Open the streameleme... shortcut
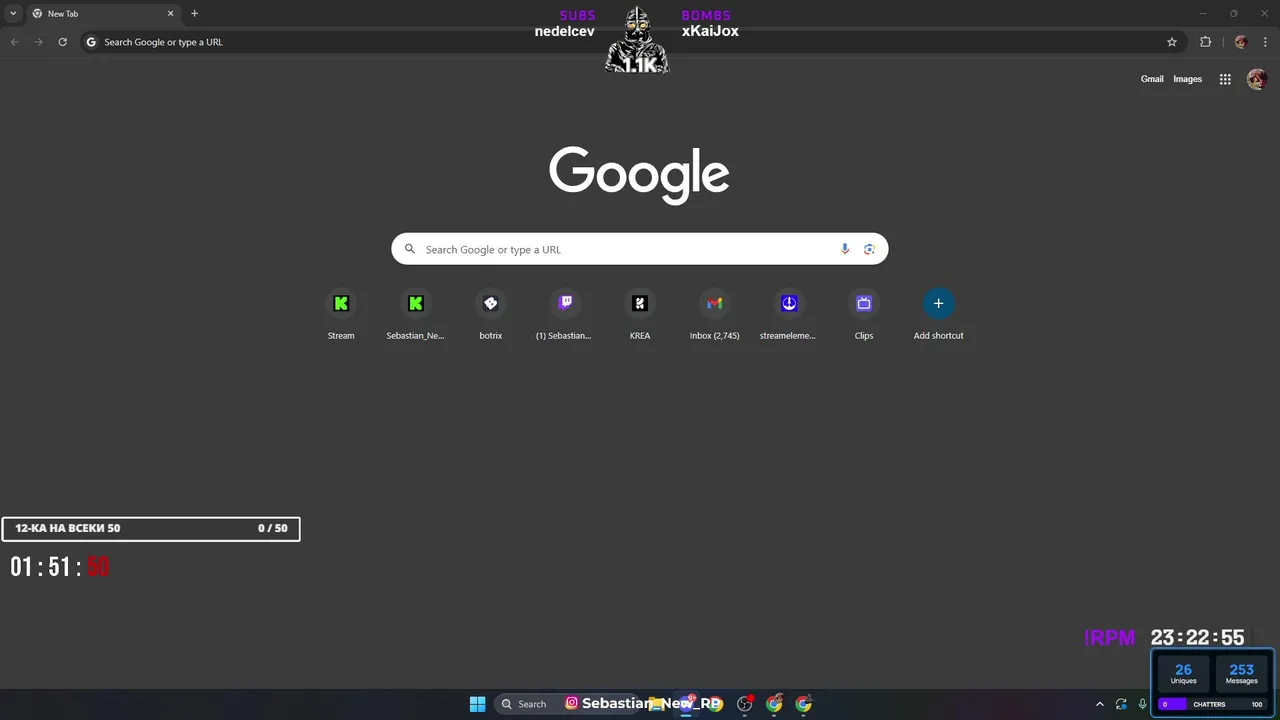1280x720 pixels. [x=788, y=314]
